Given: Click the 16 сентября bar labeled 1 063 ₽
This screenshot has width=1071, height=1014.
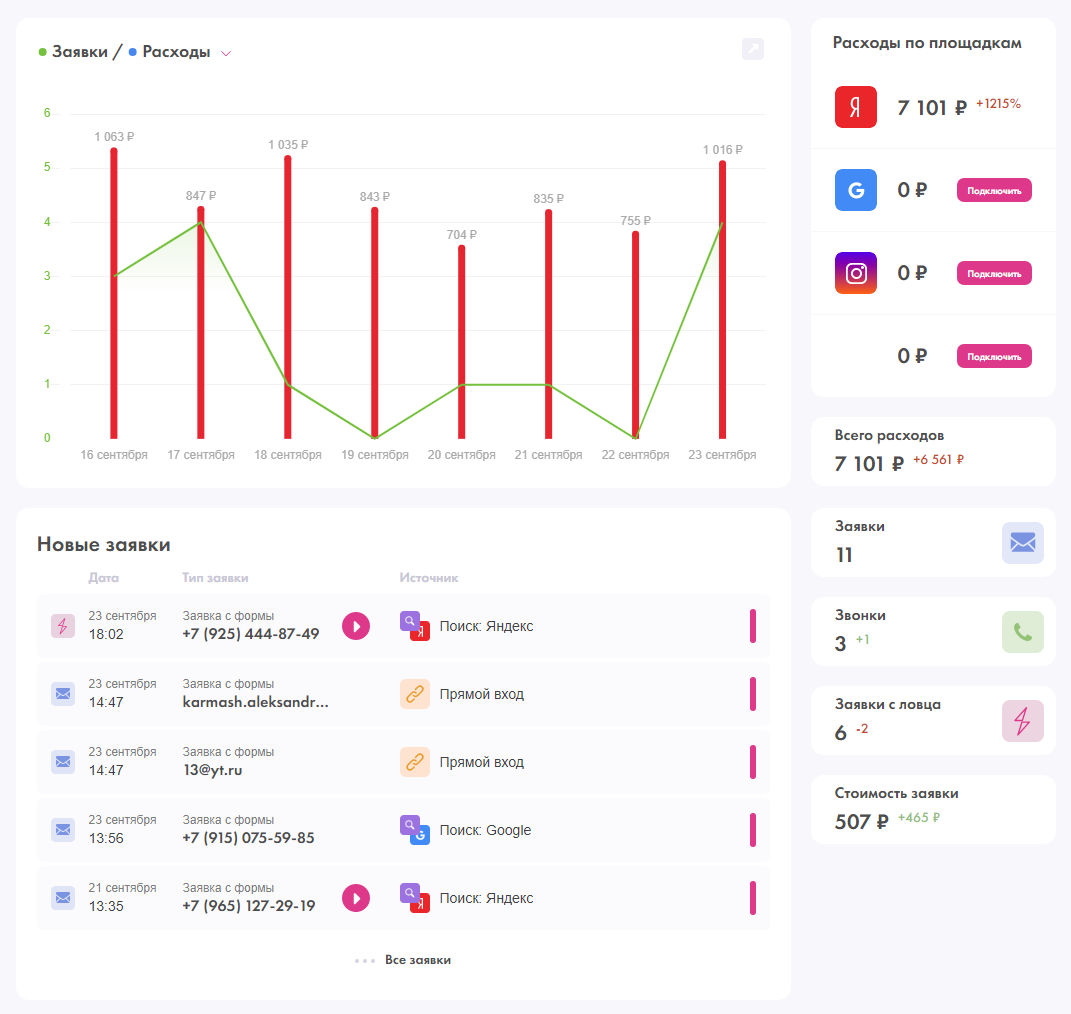Looking at the screenshot, I should (114, 294).
